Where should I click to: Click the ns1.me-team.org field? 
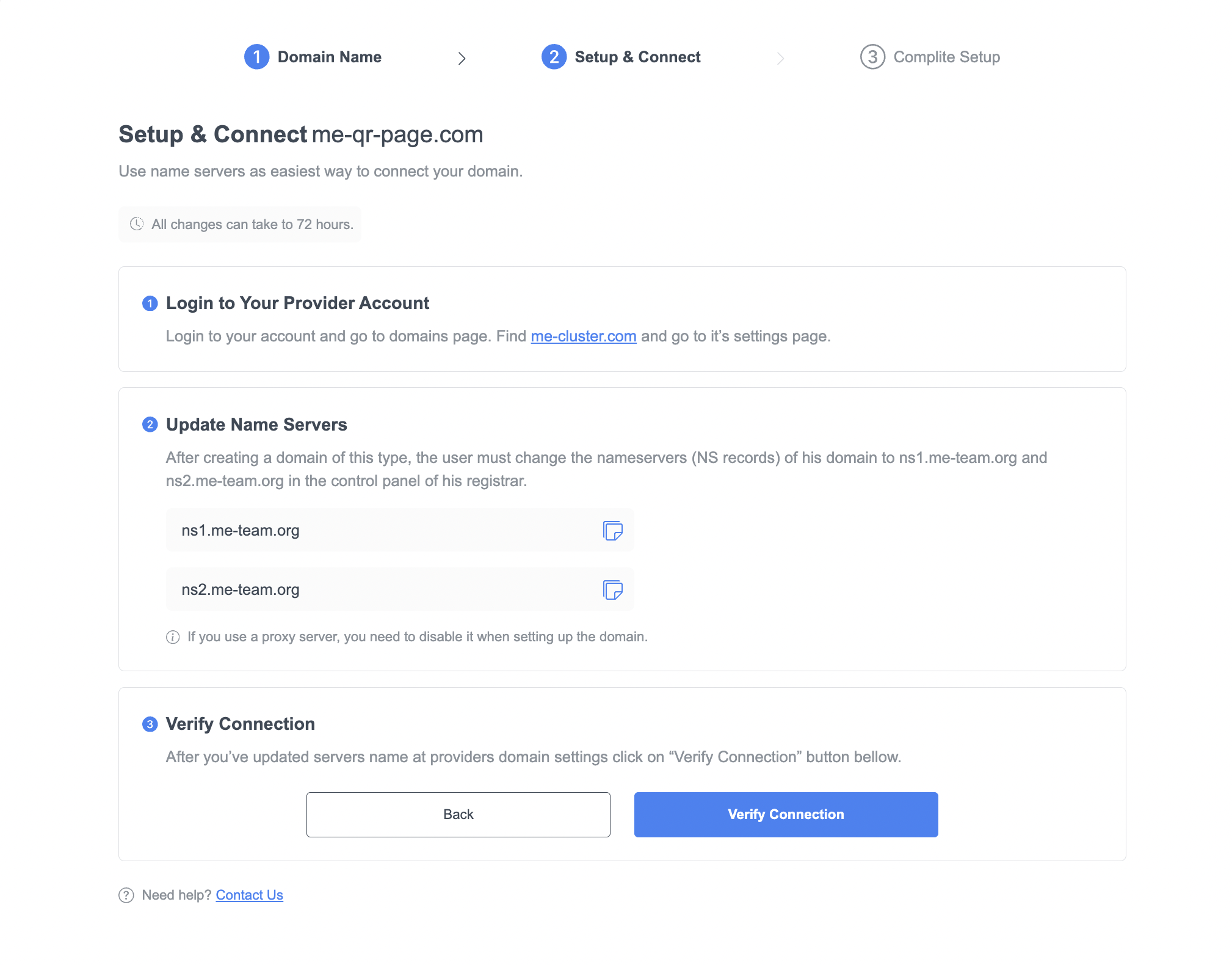pyautogui.click(x=379, y=530)
